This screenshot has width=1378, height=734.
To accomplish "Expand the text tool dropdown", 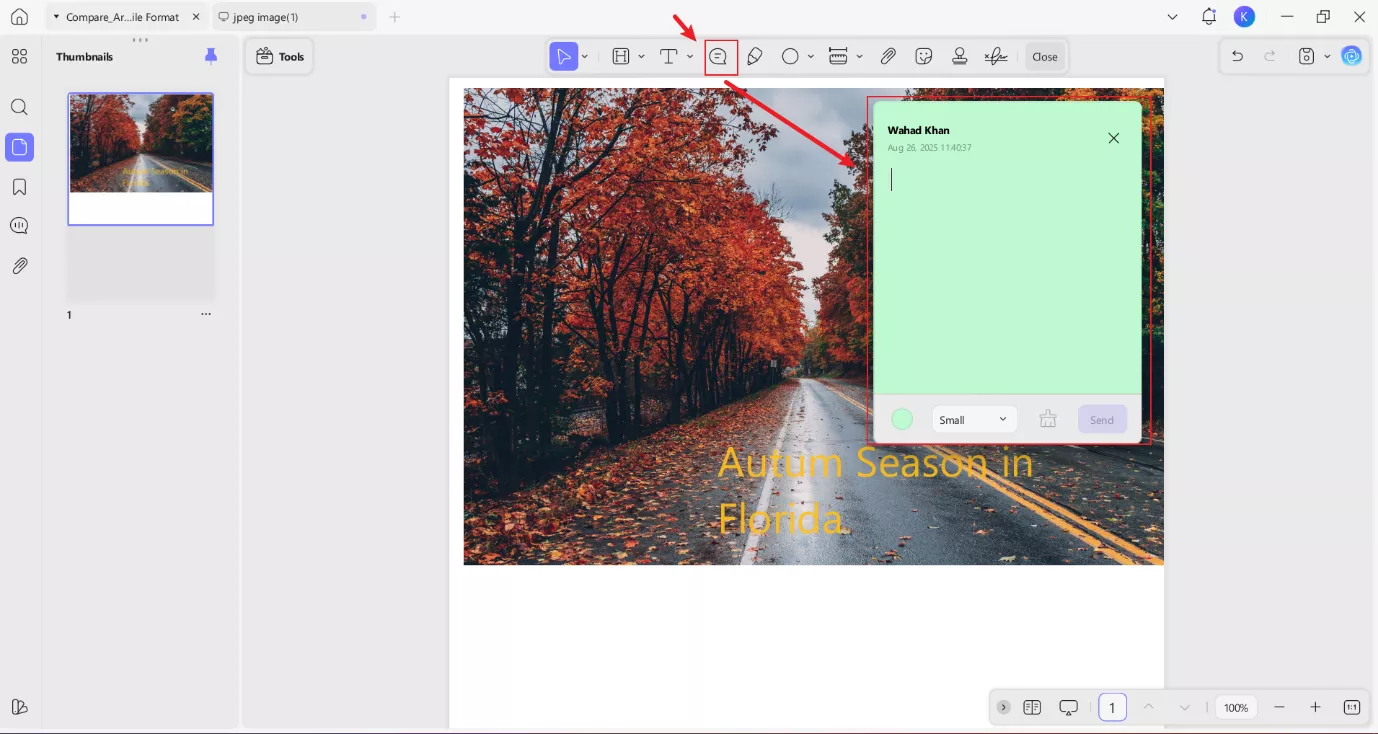I will pos(689,56).
